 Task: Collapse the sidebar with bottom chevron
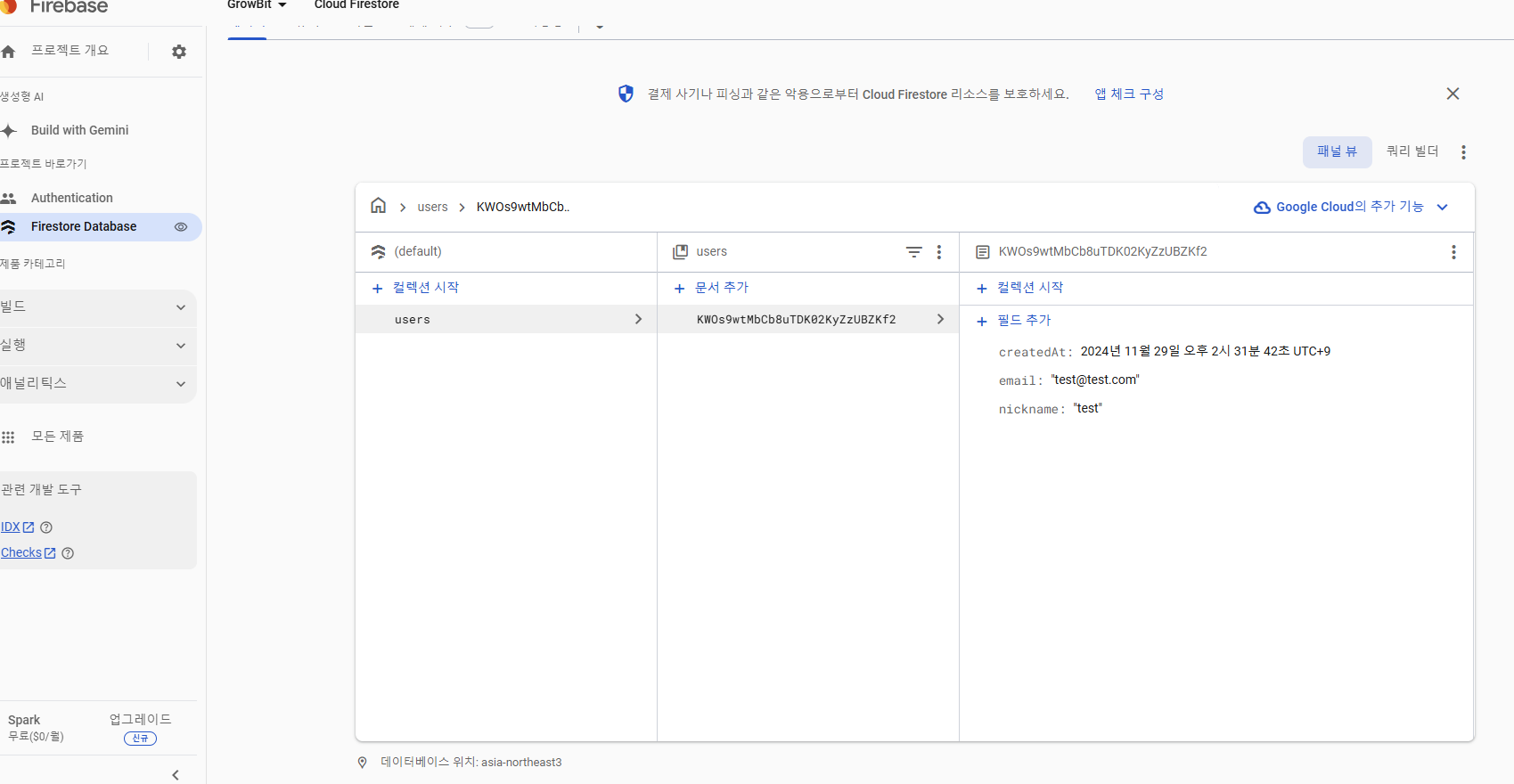tap(176, 775)
